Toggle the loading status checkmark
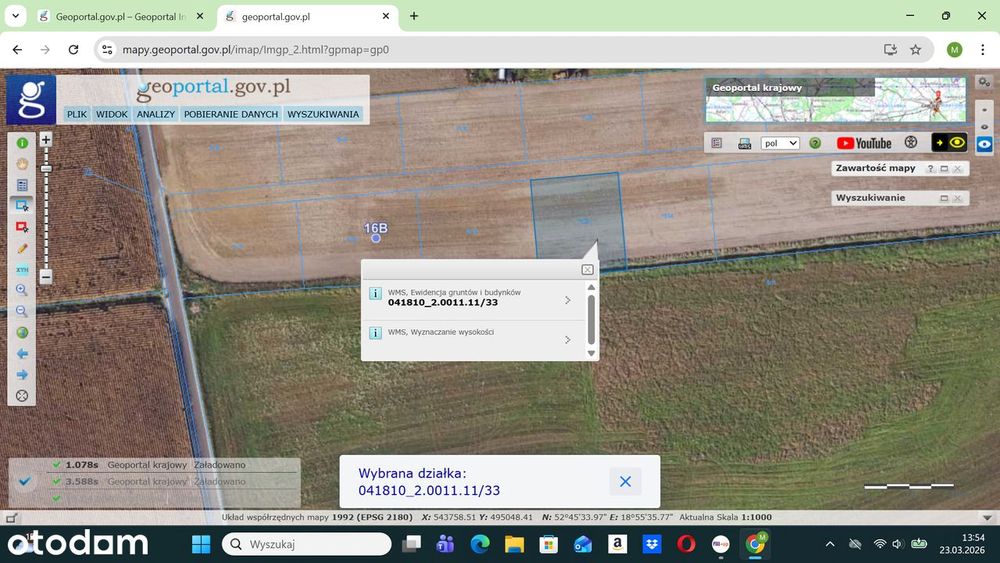 tap(24, 481)
